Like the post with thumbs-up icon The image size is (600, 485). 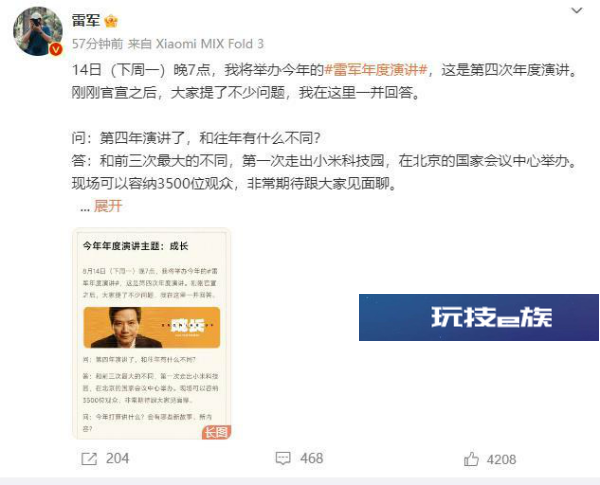pyautogui.click(x=471, y=459)
